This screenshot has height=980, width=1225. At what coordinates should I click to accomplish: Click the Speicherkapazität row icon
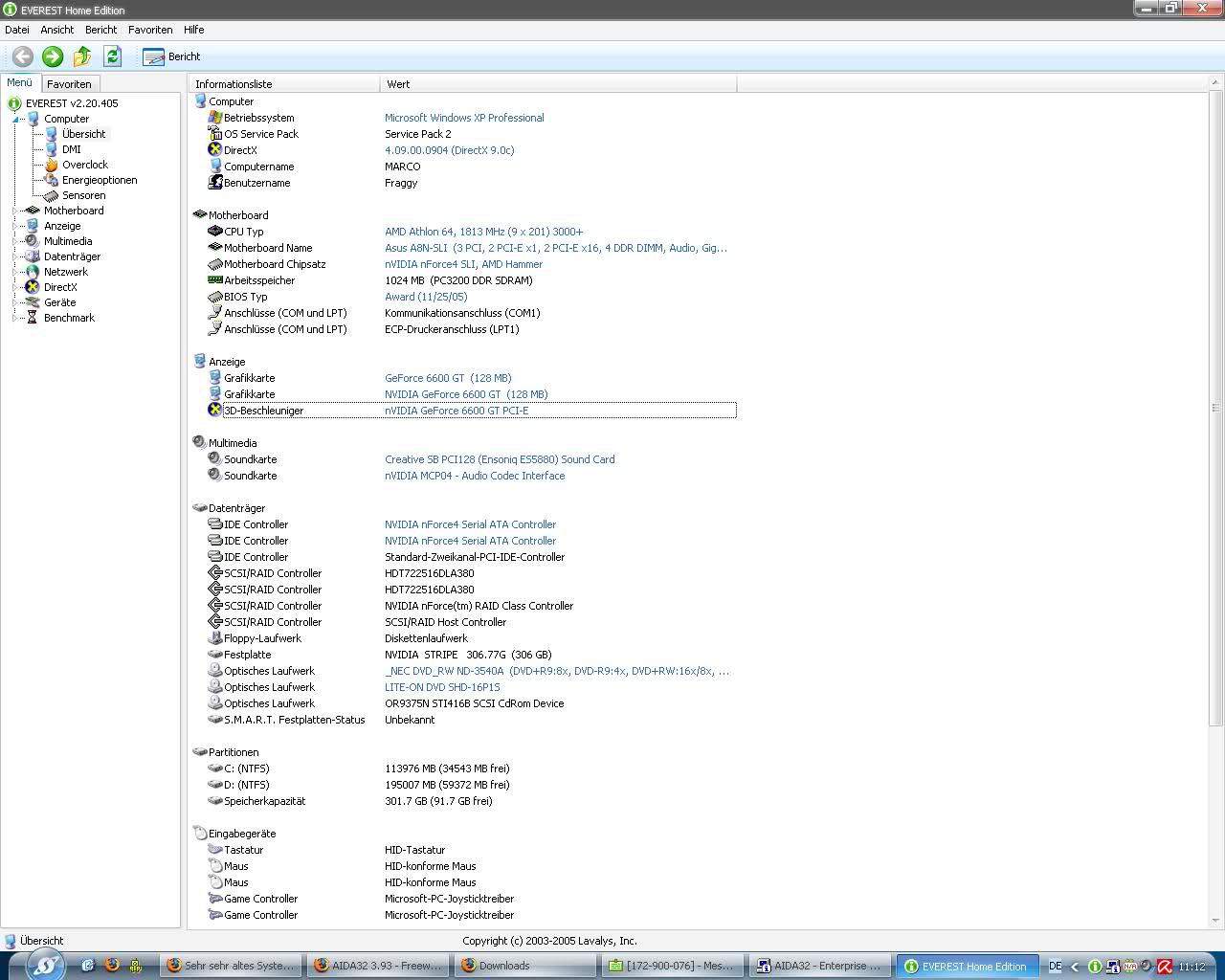(215, 800)
